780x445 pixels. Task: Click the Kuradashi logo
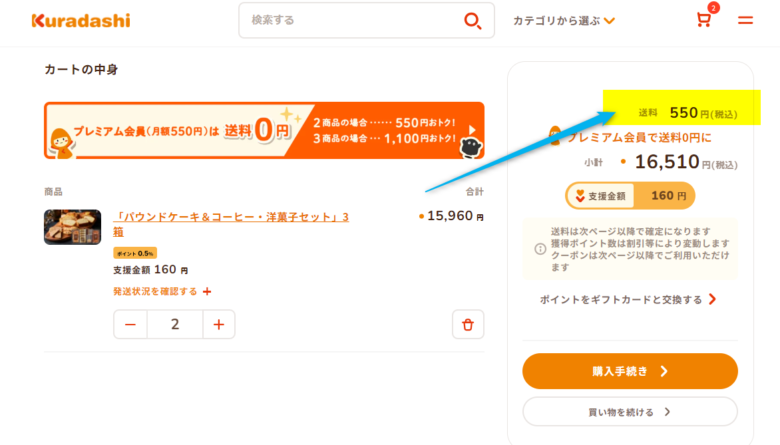tap(81, 20)
